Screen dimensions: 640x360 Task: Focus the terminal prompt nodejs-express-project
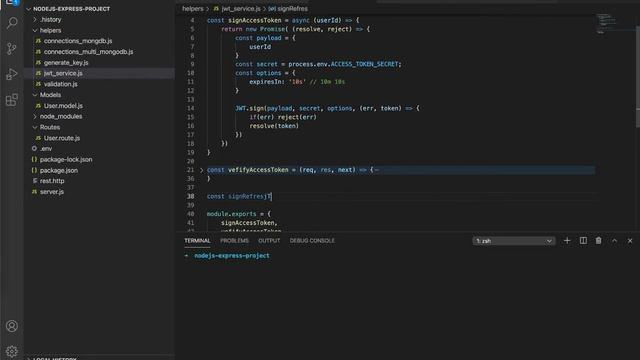[x=232, y=256]
